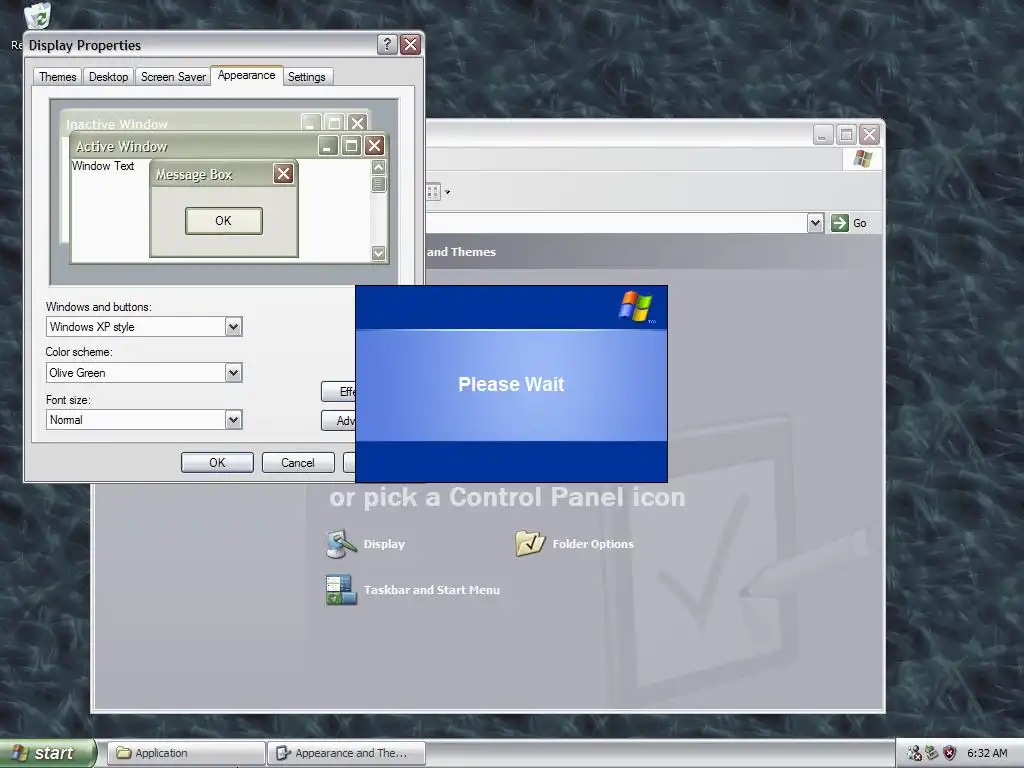Image resolution: width=1024 pixels, height=768 pixels.
Task: Switch to Appearance and Themes taskbar button
Action: coord(347,753)
